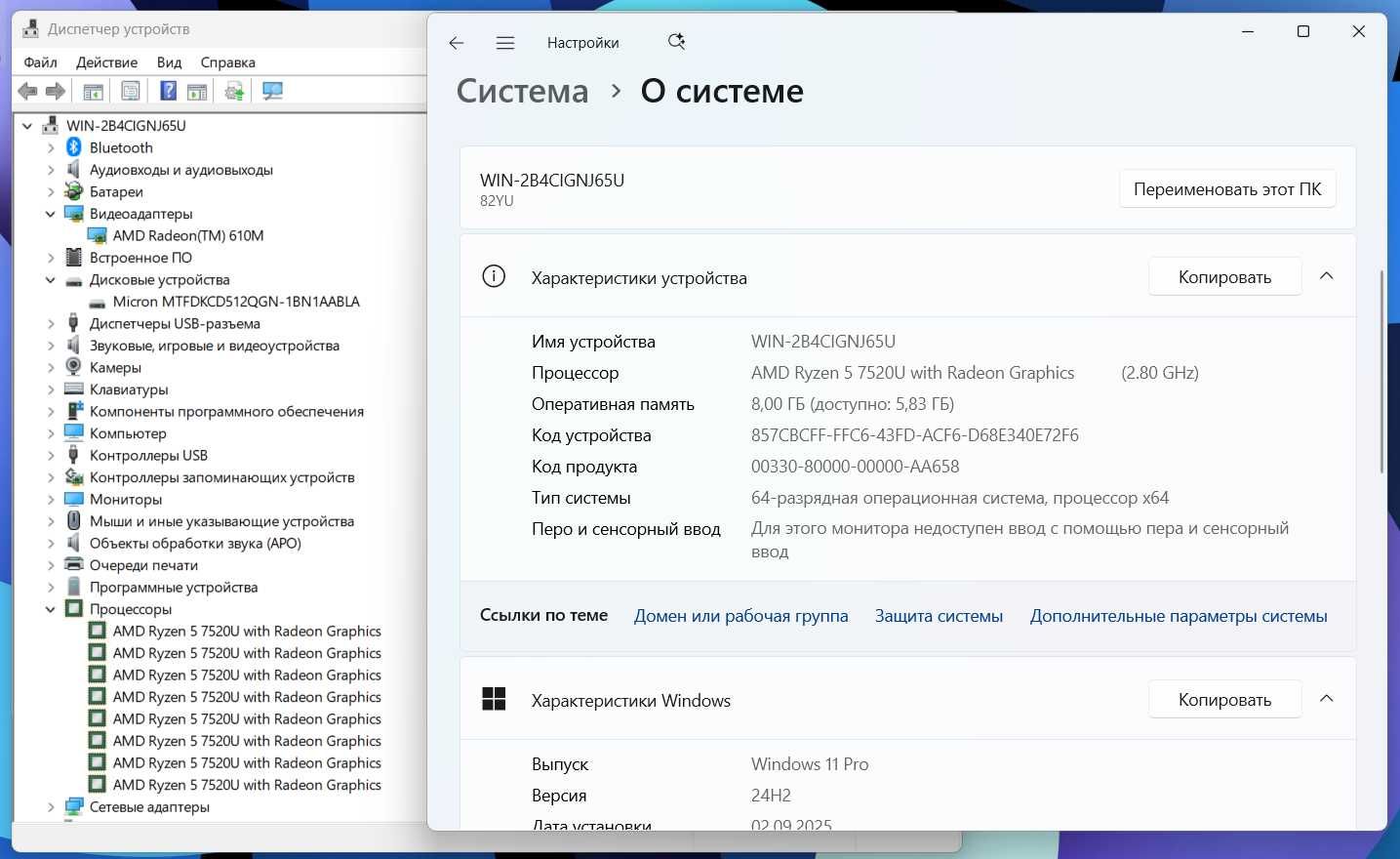
Task: Open Защита системы link
Action: click(x=939, y=616)
